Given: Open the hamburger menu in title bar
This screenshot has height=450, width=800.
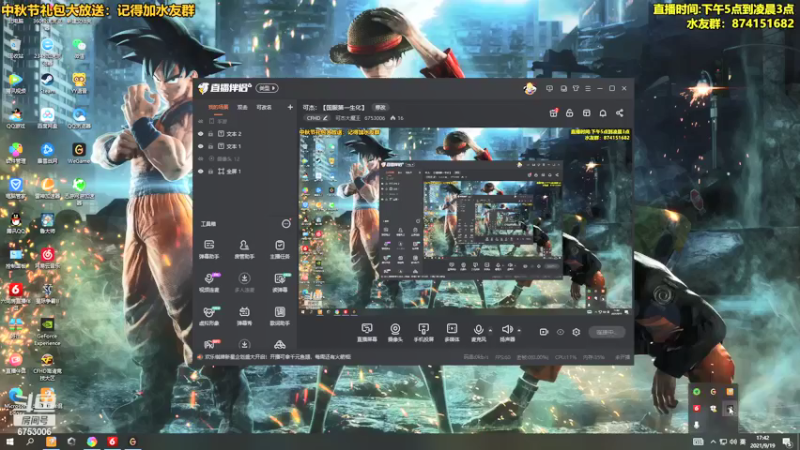Looking at the screenshot, I should (x=588, y=88).
